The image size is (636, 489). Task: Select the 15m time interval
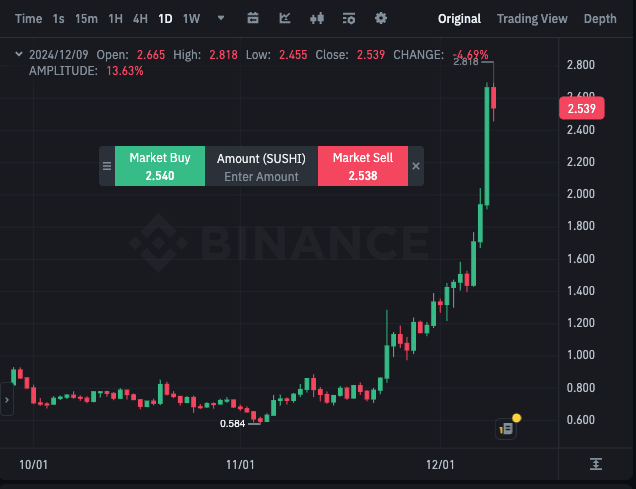(86, 18)
